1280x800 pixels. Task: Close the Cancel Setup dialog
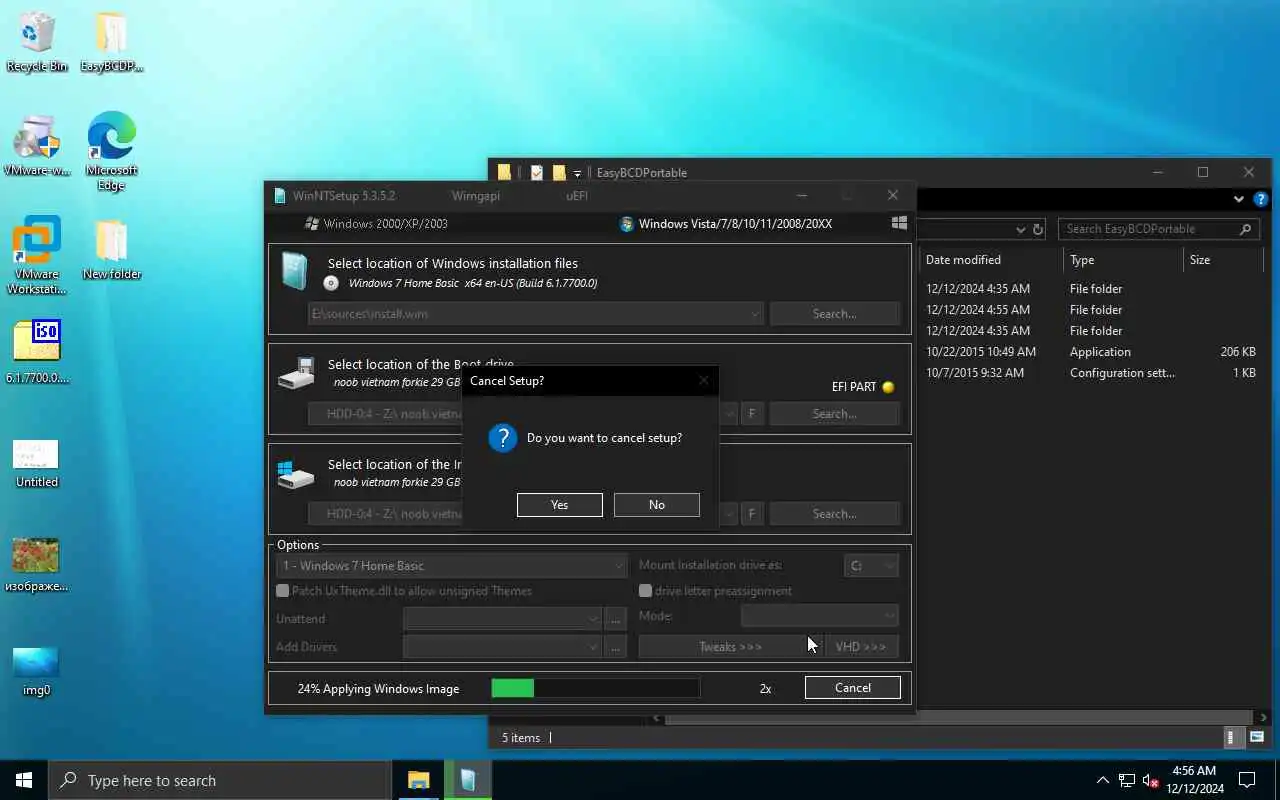coord(703,380)
